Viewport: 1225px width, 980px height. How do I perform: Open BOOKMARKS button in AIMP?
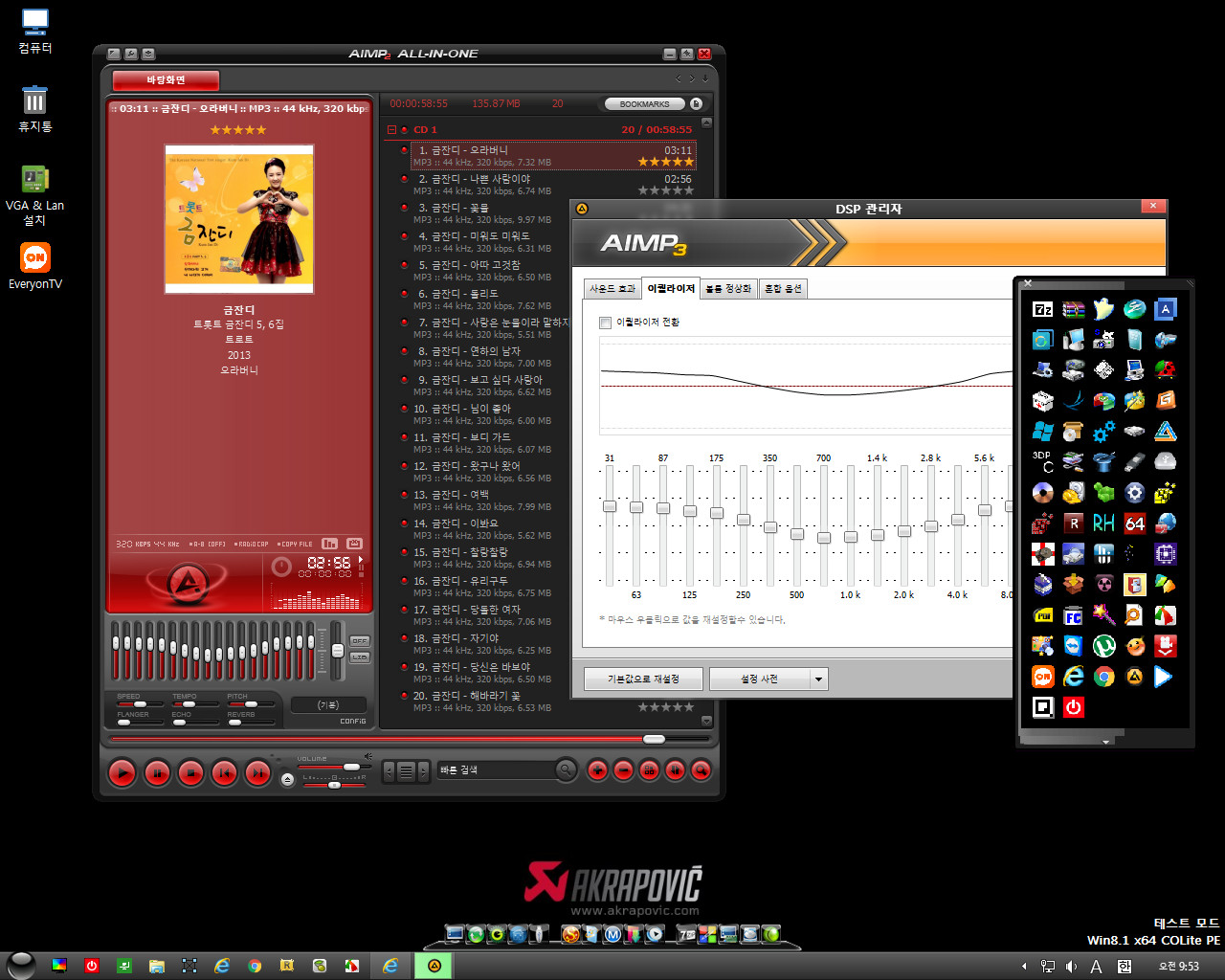pos(644,103)
